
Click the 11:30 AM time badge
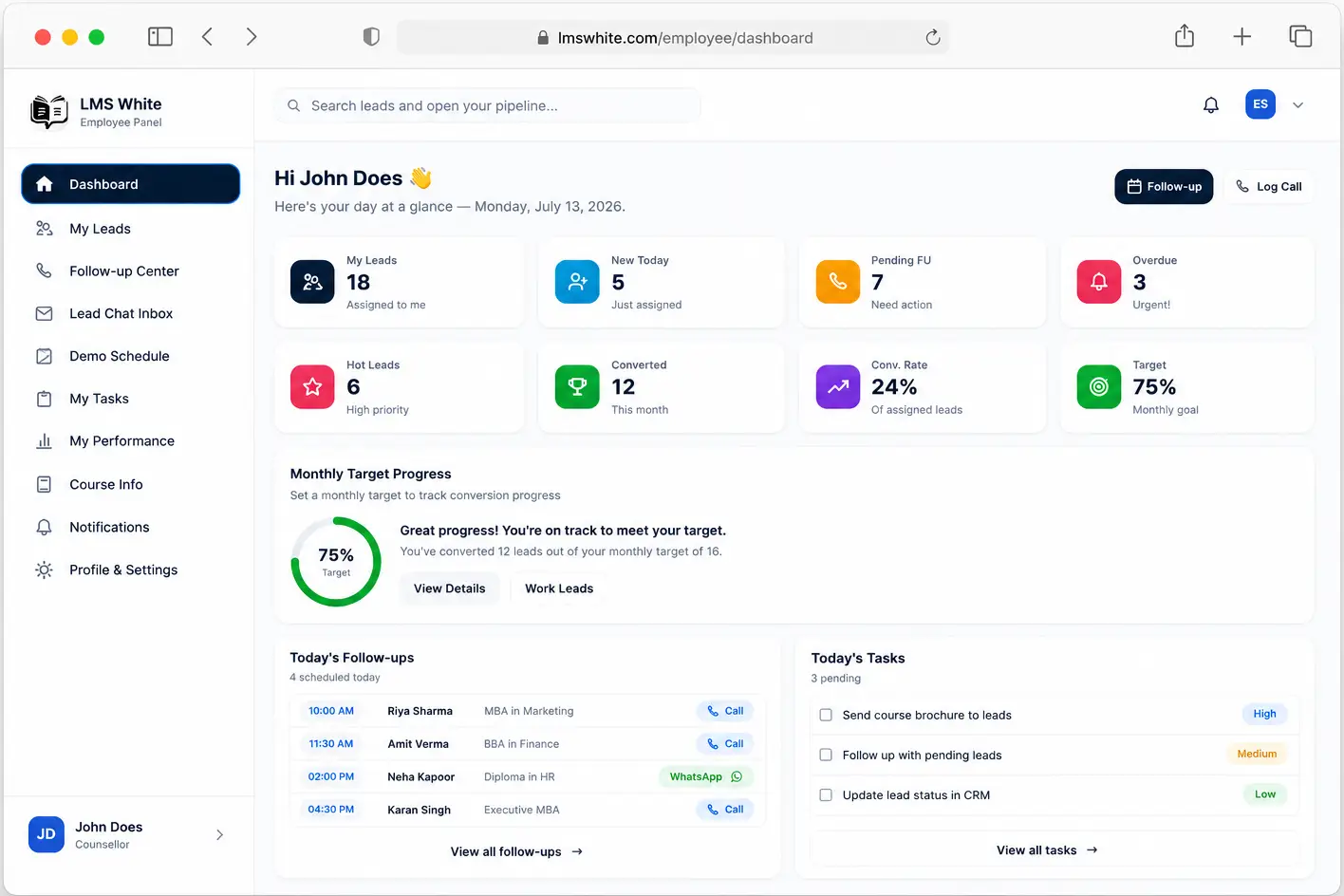331,744
